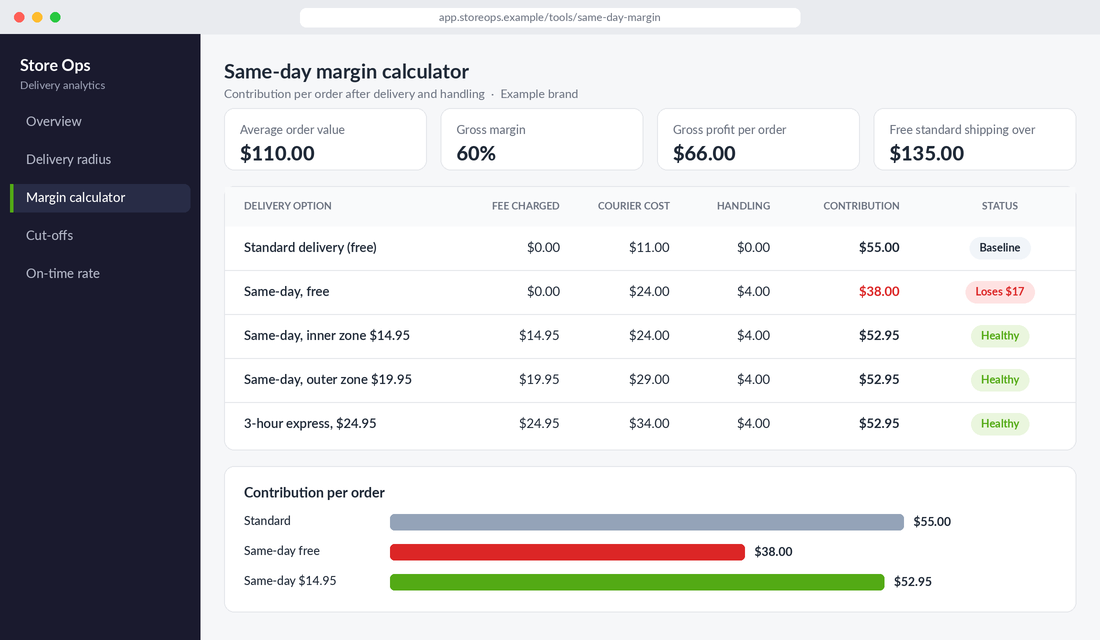Click Healthy badge for outer zone row
This screenshot has height=640, width=1100.
(1000, 380)
